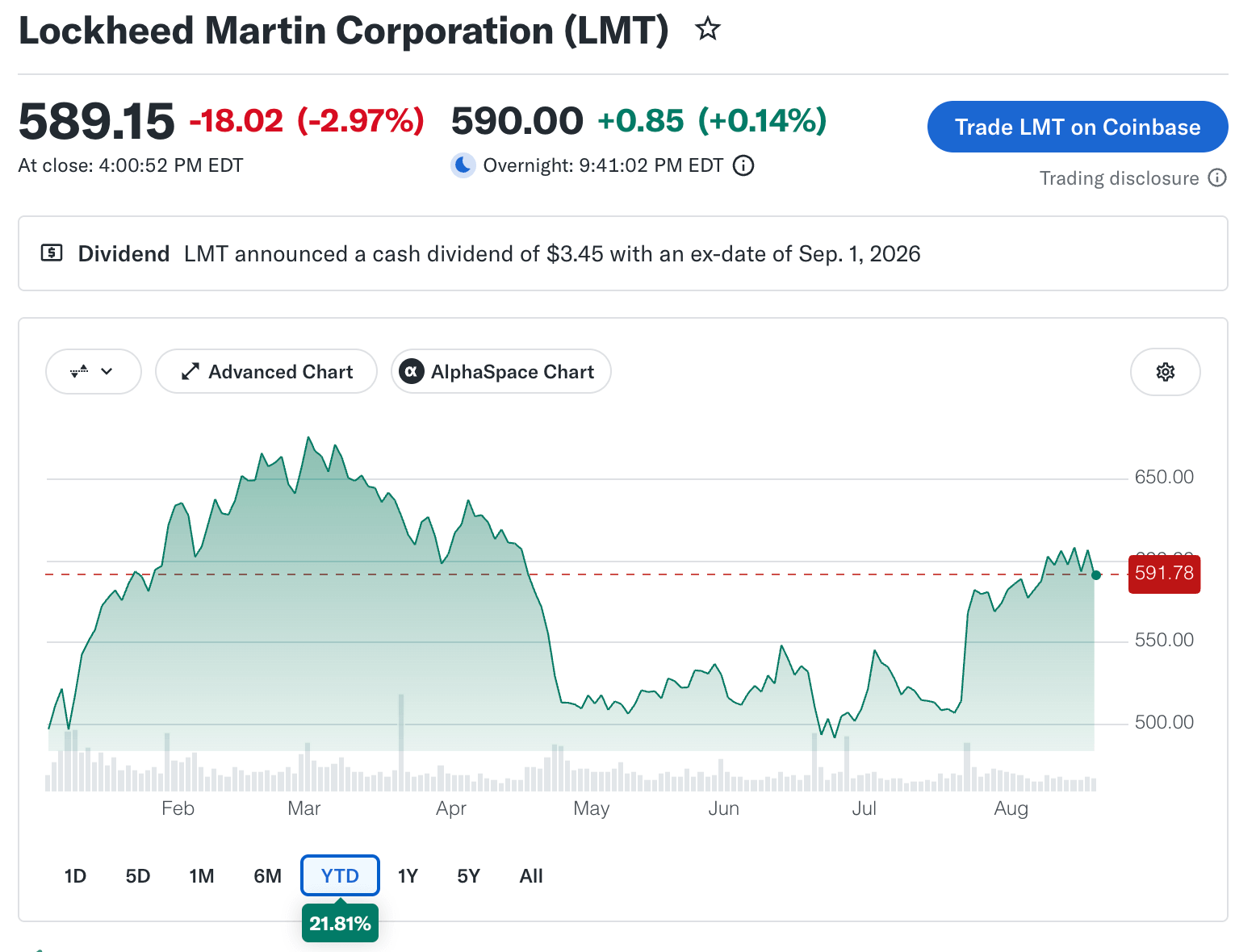The height and width of the screenshot is (952, 1235).
Task: Open the Trading disclosure link
Action: pos(1120,178)
